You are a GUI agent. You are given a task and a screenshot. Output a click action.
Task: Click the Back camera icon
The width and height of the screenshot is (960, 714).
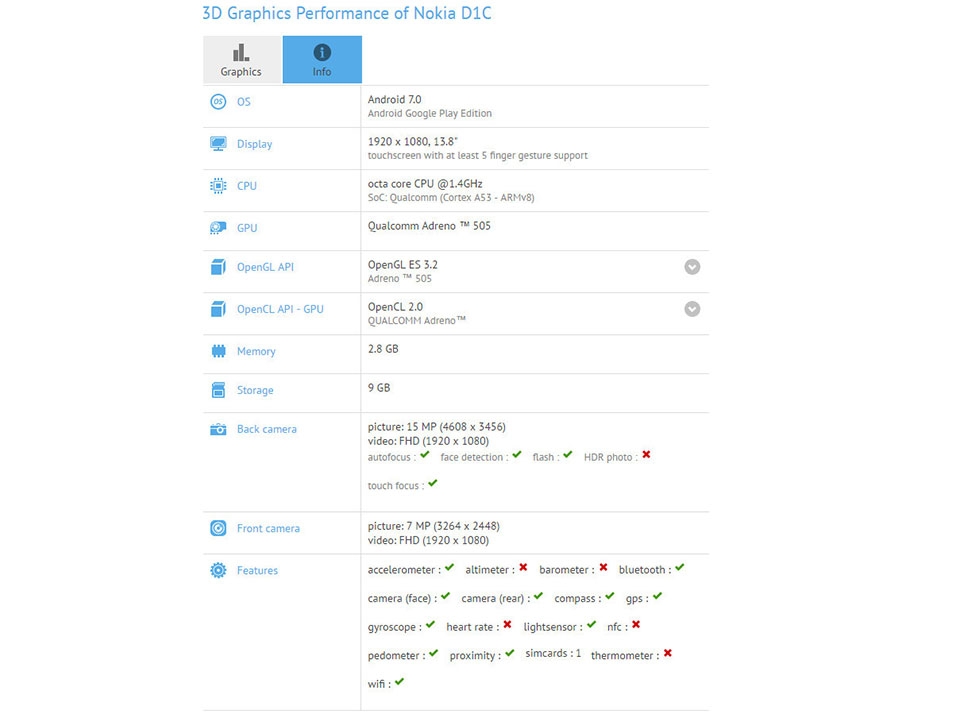[218, 429]
